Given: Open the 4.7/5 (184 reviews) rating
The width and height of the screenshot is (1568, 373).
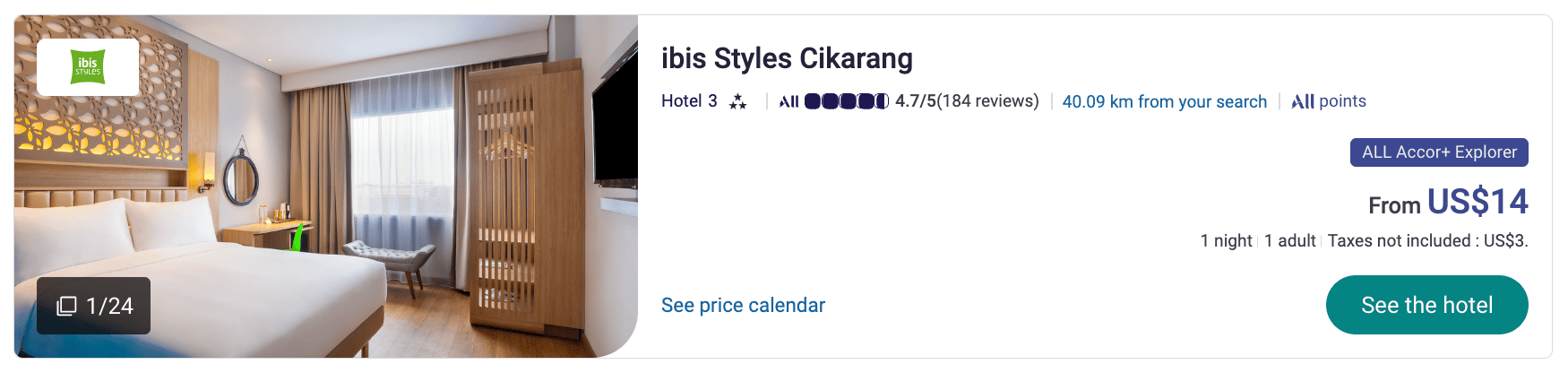Looking at the screenshot, I should (x=967, y=101).
